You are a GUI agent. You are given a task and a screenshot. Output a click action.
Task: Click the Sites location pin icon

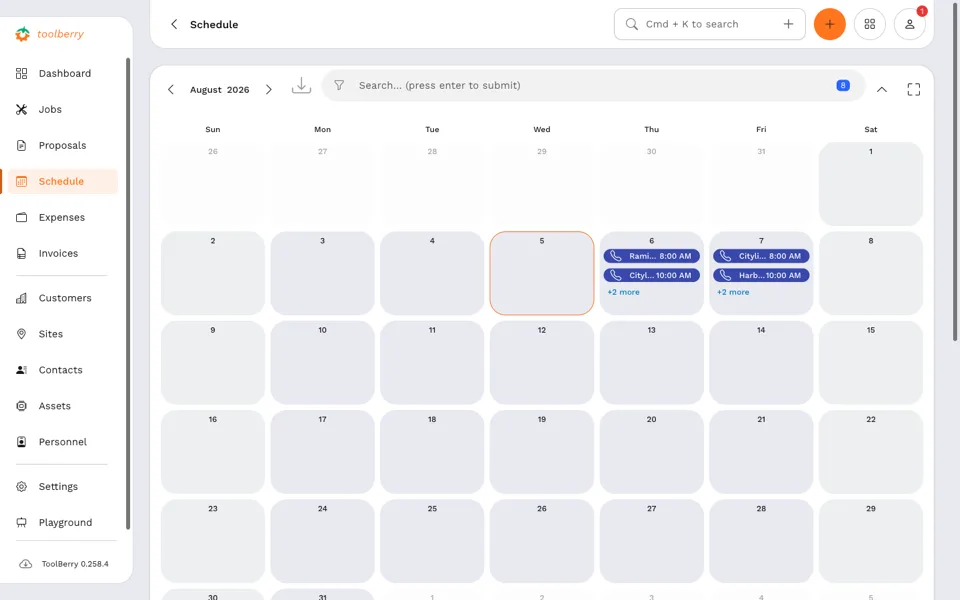[x=21, y=334]
